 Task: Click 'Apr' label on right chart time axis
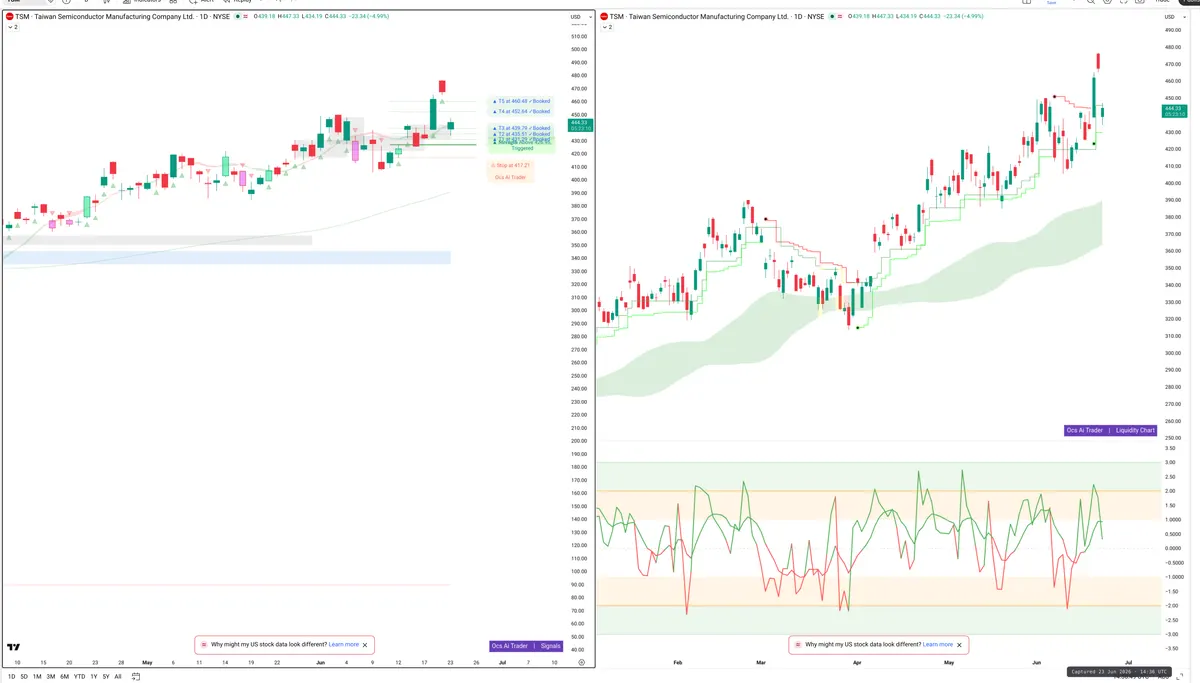(x=856, y=662)
